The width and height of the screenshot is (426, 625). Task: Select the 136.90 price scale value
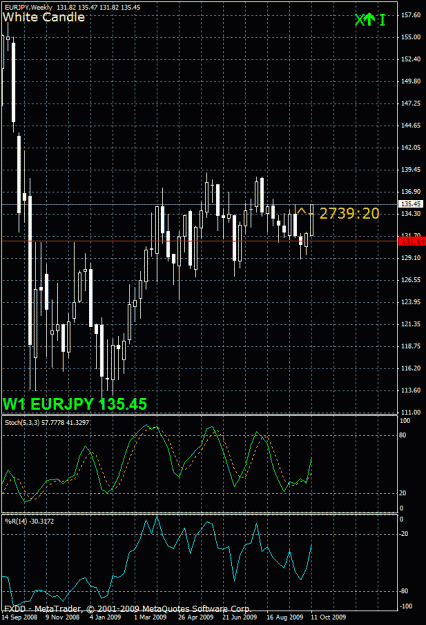(x=411, y=192)
